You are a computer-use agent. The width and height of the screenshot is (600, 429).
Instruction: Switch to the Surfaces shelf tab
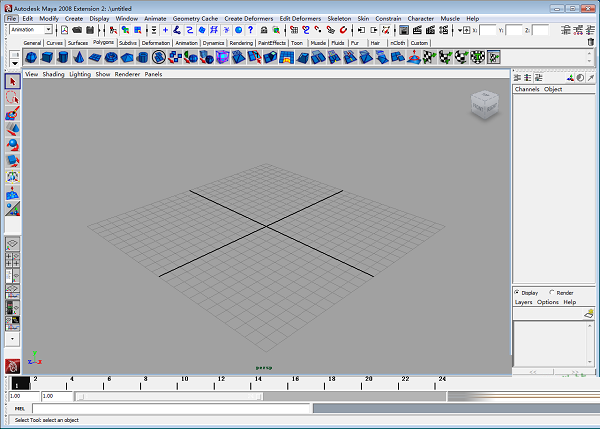(x=78, y=43)
